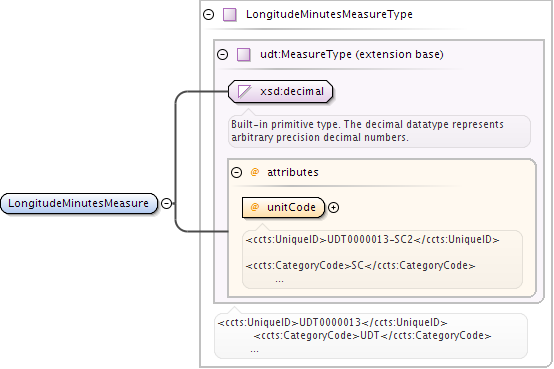
Task: Click the @ icon in unitCode
Action: coord(254,207)
